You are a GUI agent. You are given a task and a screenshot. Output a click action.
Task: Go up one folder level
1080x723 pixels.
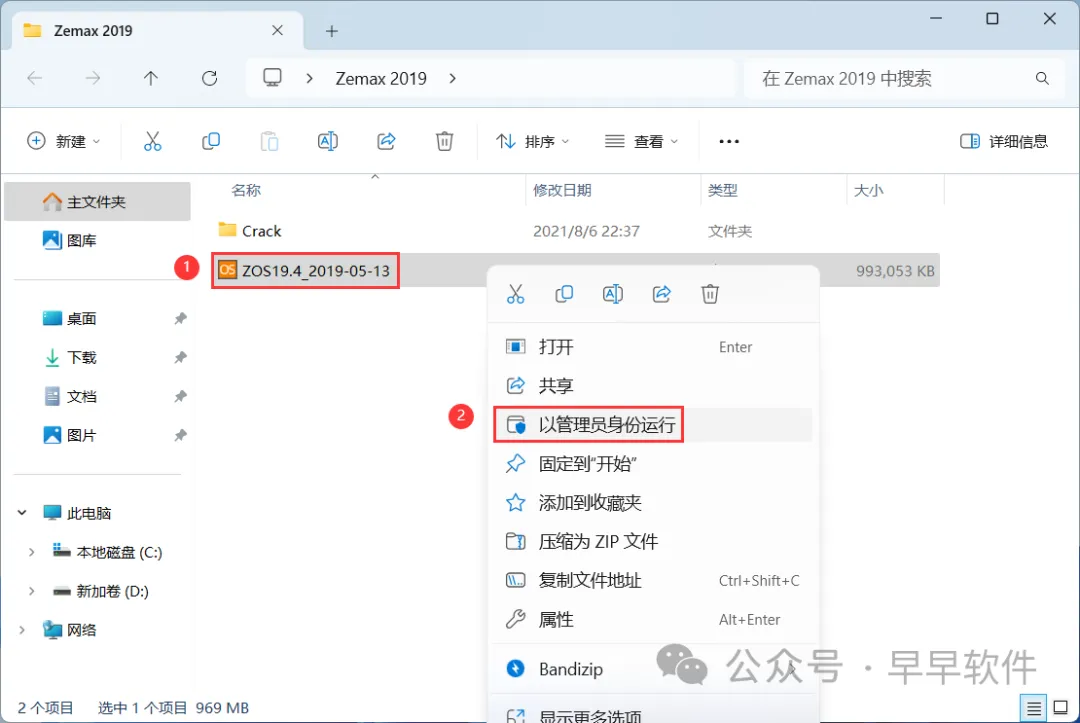coord(151,78)
